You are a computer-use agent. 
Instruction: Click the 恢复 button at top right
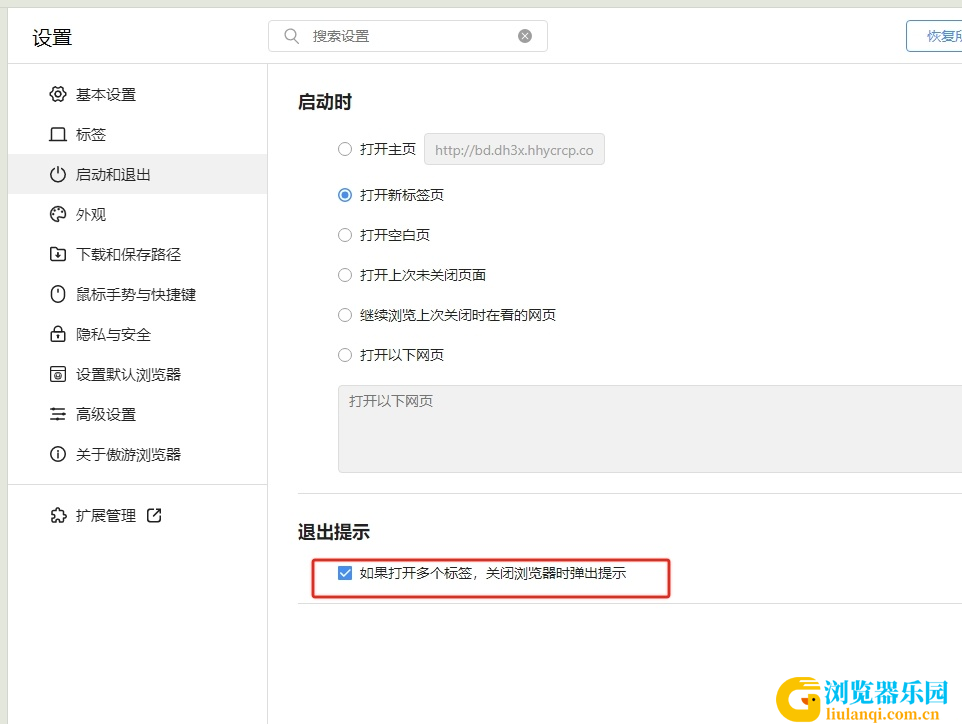click(x=934, y=36)
